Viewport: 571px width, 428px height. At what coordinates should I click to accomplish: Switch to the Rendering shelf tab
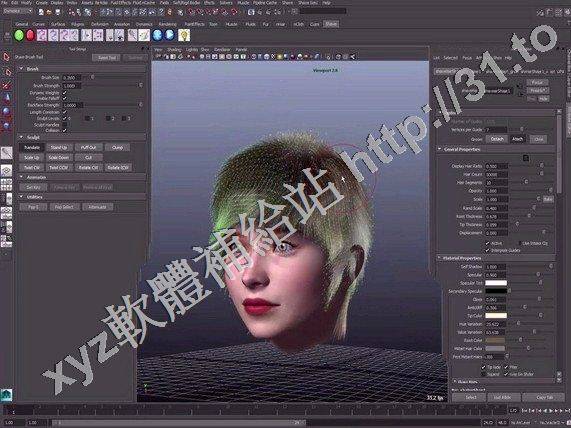point(168,24)
